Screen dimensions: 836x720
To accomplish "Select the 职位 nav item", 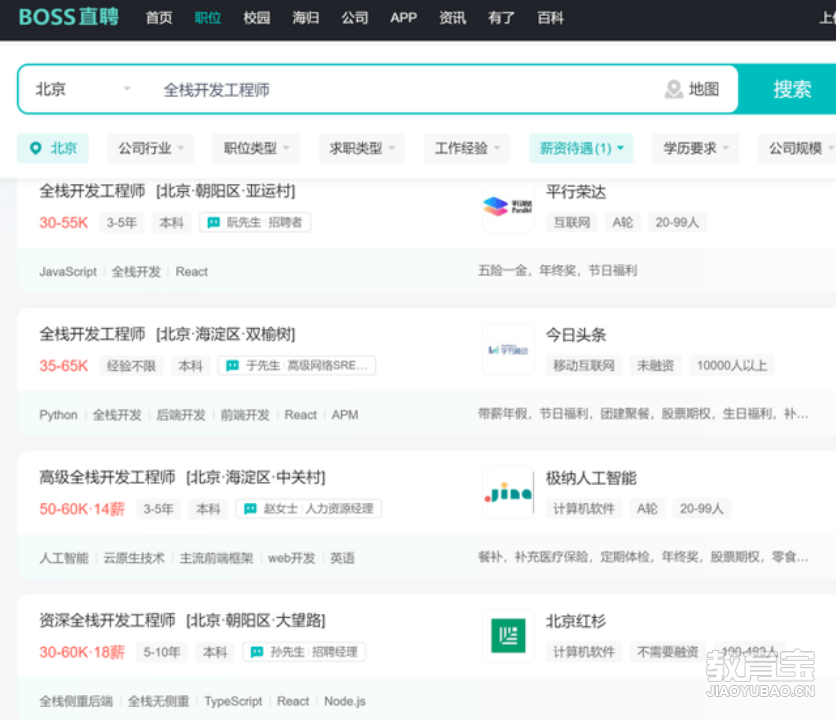I will pyautogui.click(x=208, y=18).
